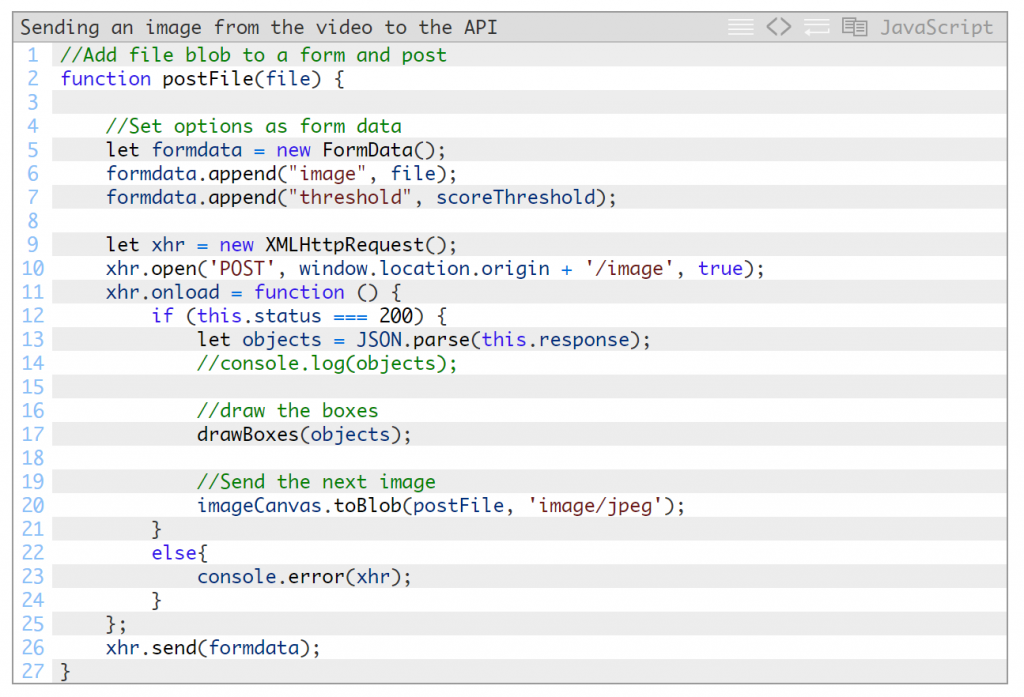This screenshot has width=1024, height=697.
Task: Toggle line numbers with the lines icon
Action: click(740, 27)
